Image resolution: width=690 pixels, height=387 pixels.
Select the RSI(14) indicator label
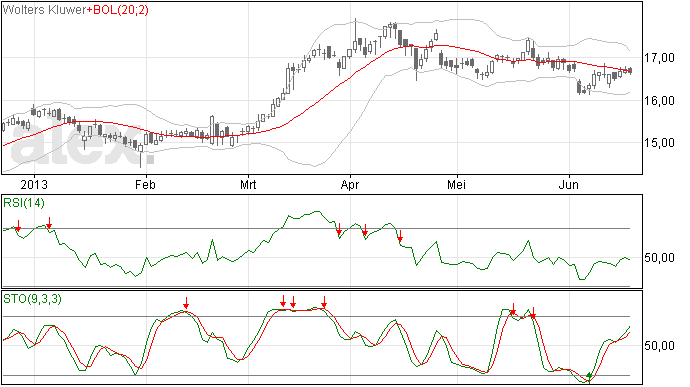click(x=24, y=203)
